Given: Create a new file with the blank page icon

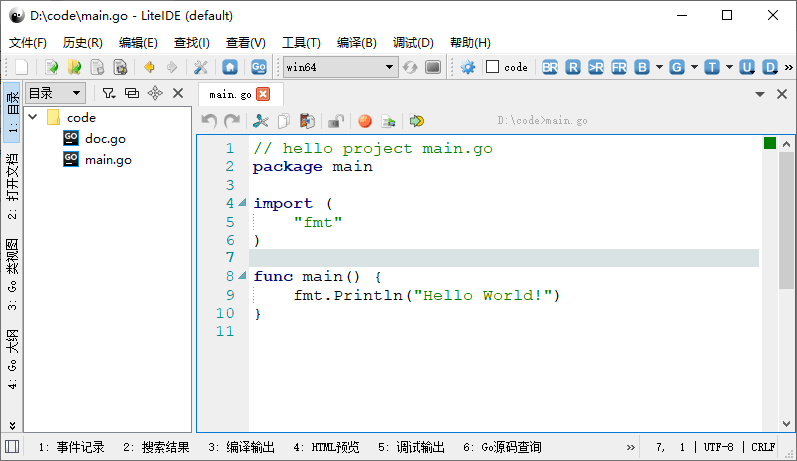Looking at the screenshot, I should 22,67.
